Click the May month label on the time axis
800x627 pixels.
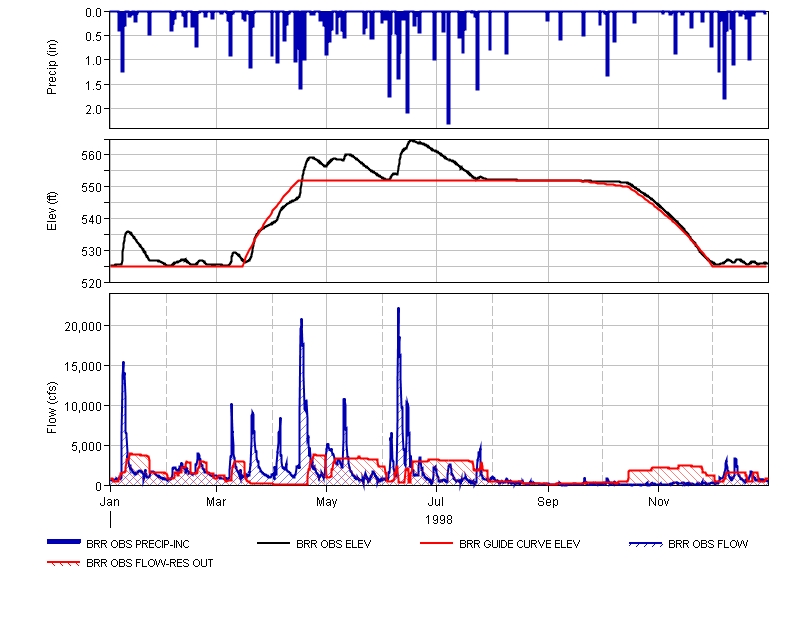pos(327,502)
